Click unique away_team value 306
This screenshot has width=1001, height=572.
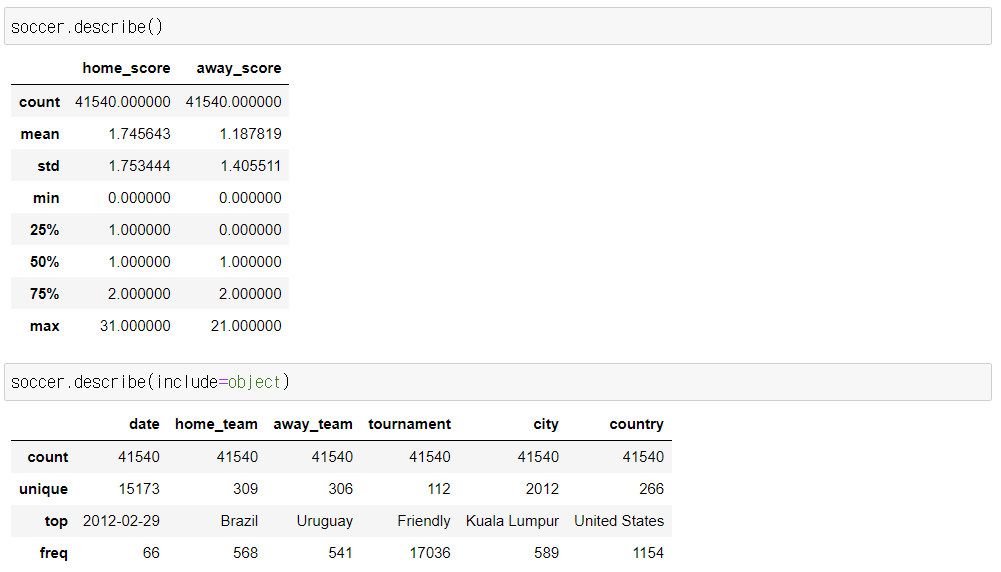(x=340, y=489)
